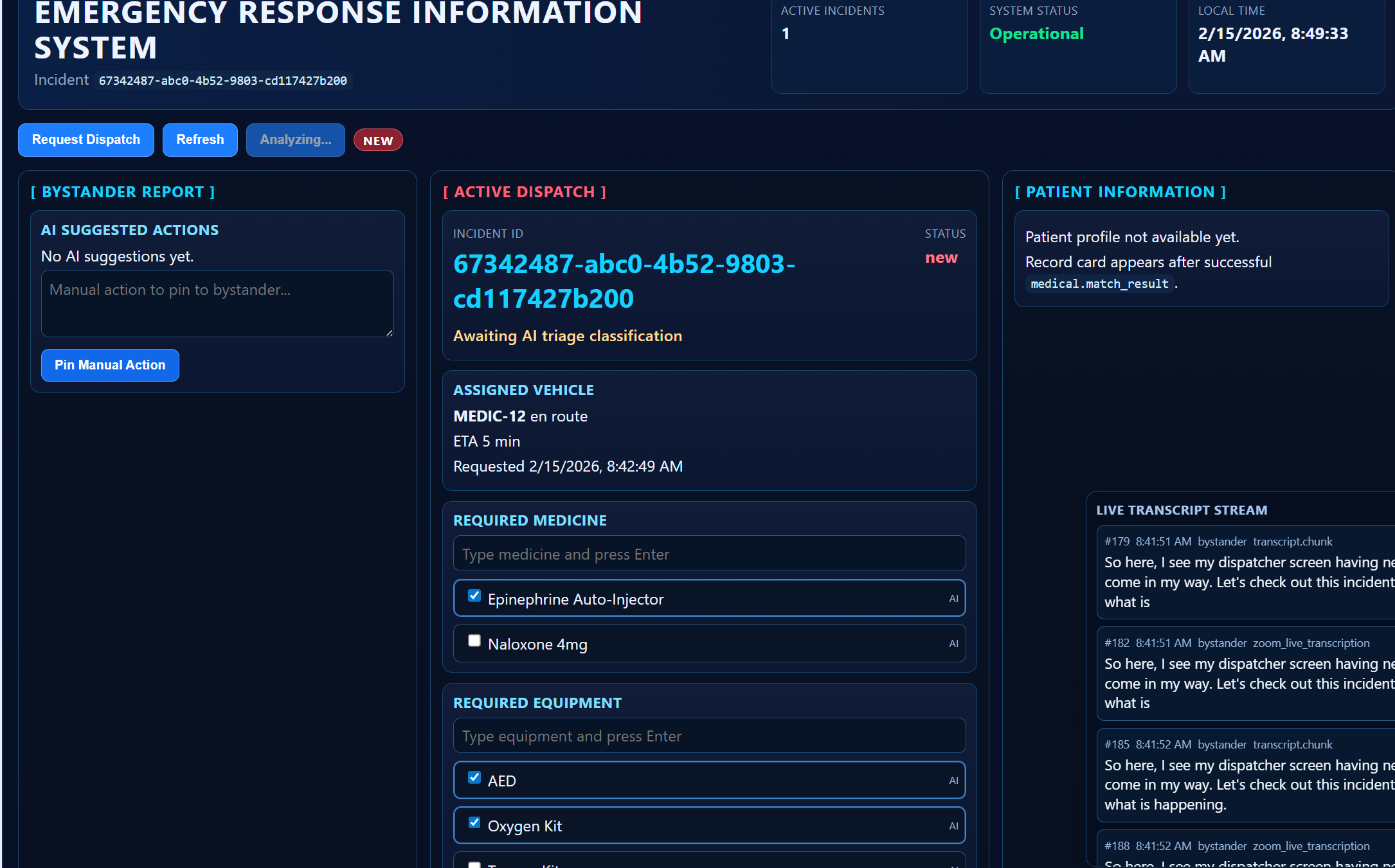Click the equipment entry field

coord(709,736)
